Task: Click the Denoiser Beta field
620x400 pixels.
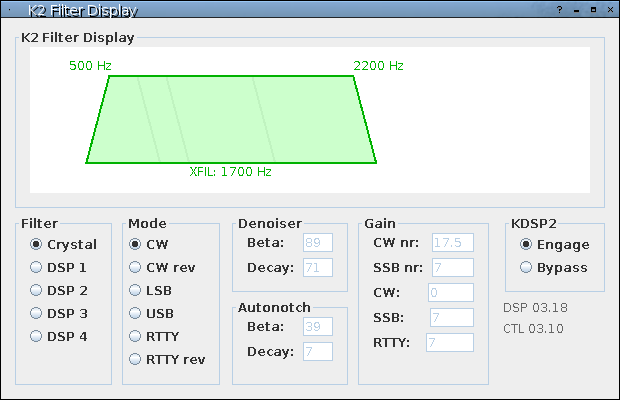Action: coord(318,243)
